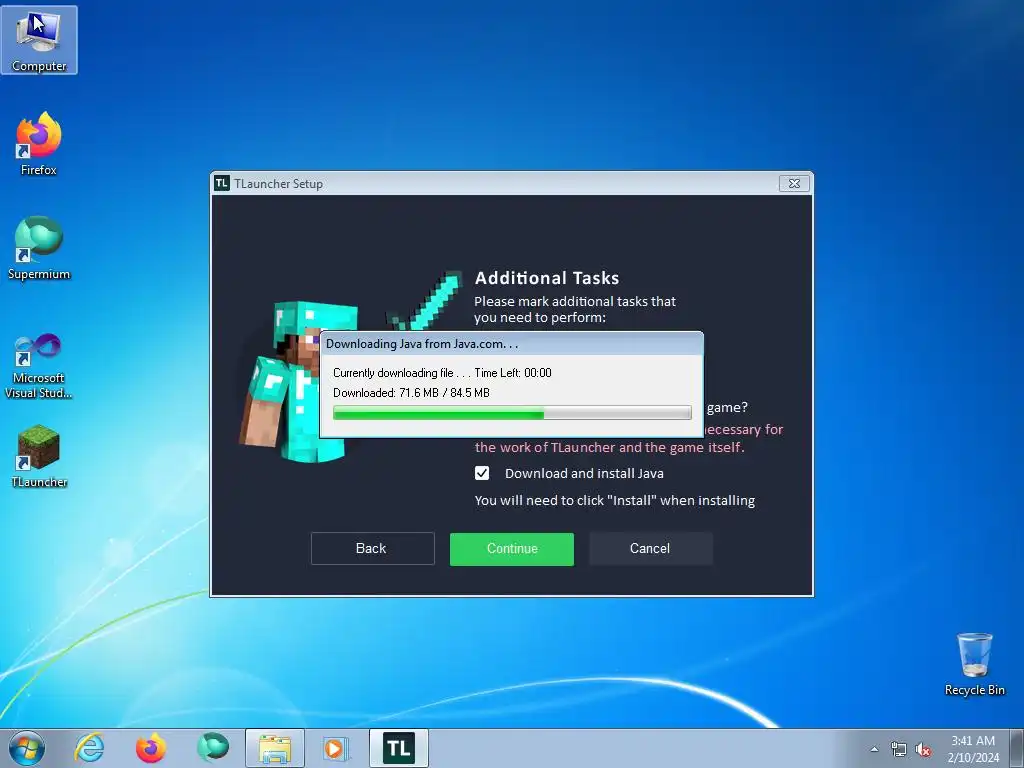Uncheck Download and install Java checkbox
Viewport: 1024px width, 768px height.
click(482, 473)
